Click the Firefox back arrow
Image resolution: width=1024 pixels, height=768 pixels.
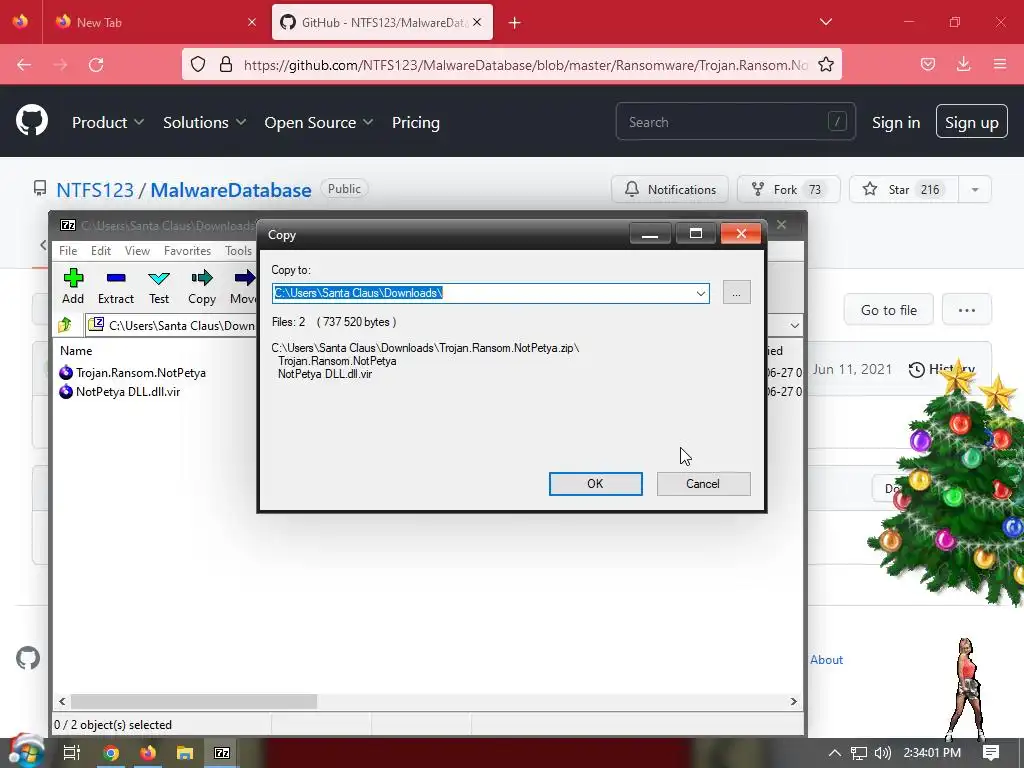point(24,64)
